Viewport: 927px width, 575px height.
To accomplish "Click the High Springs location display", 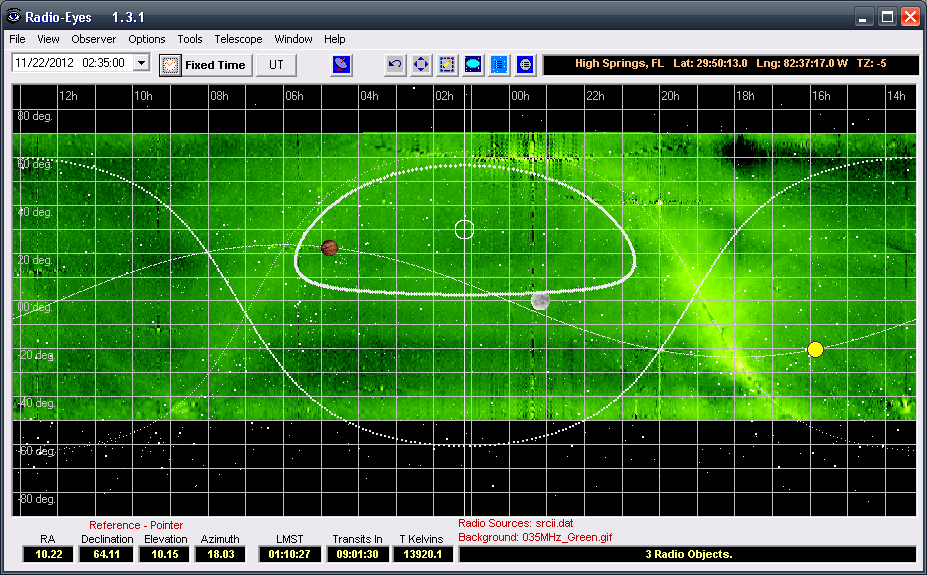I will [730, 64].
